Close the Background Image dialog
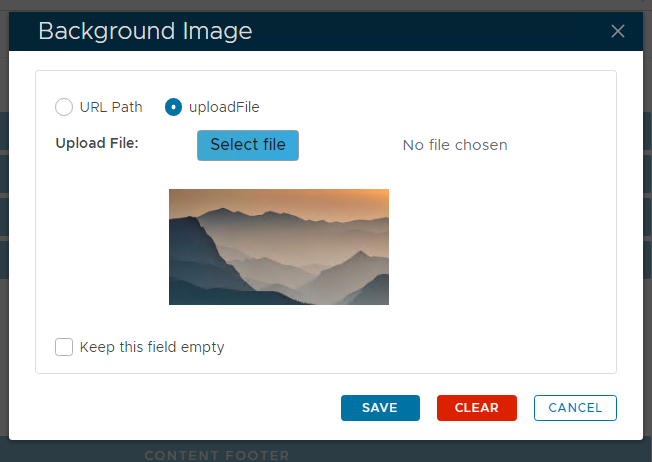This screenshot has width=652, height=462. click(618, 31)
